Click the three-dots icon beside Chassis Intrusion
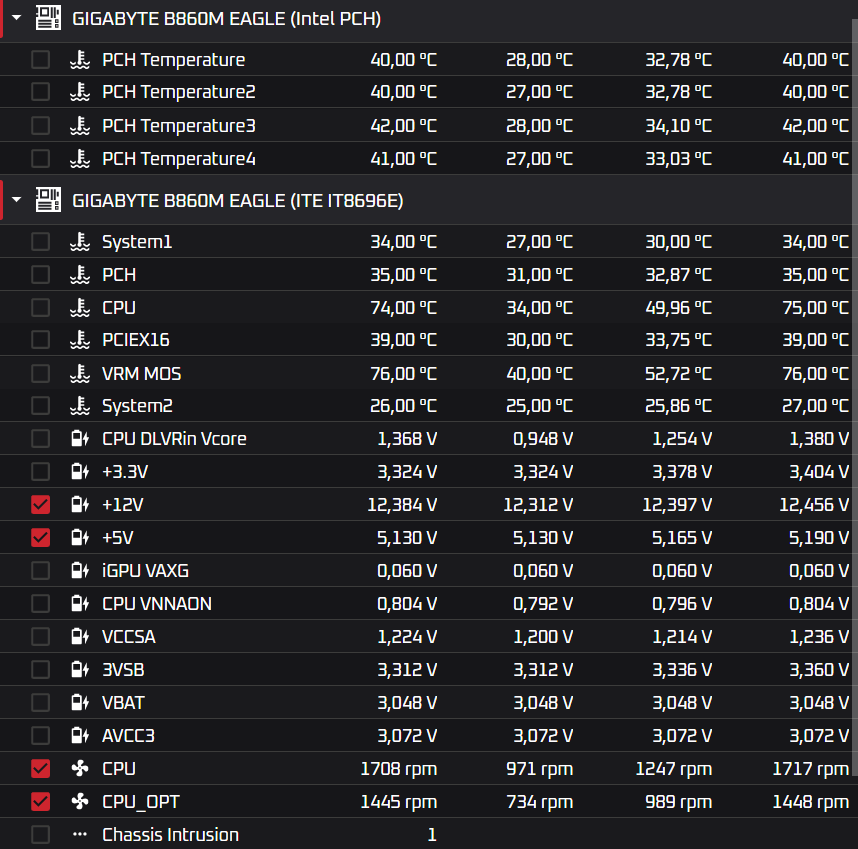This screenshot has height=849, width=858. click(x=80, y=835)
